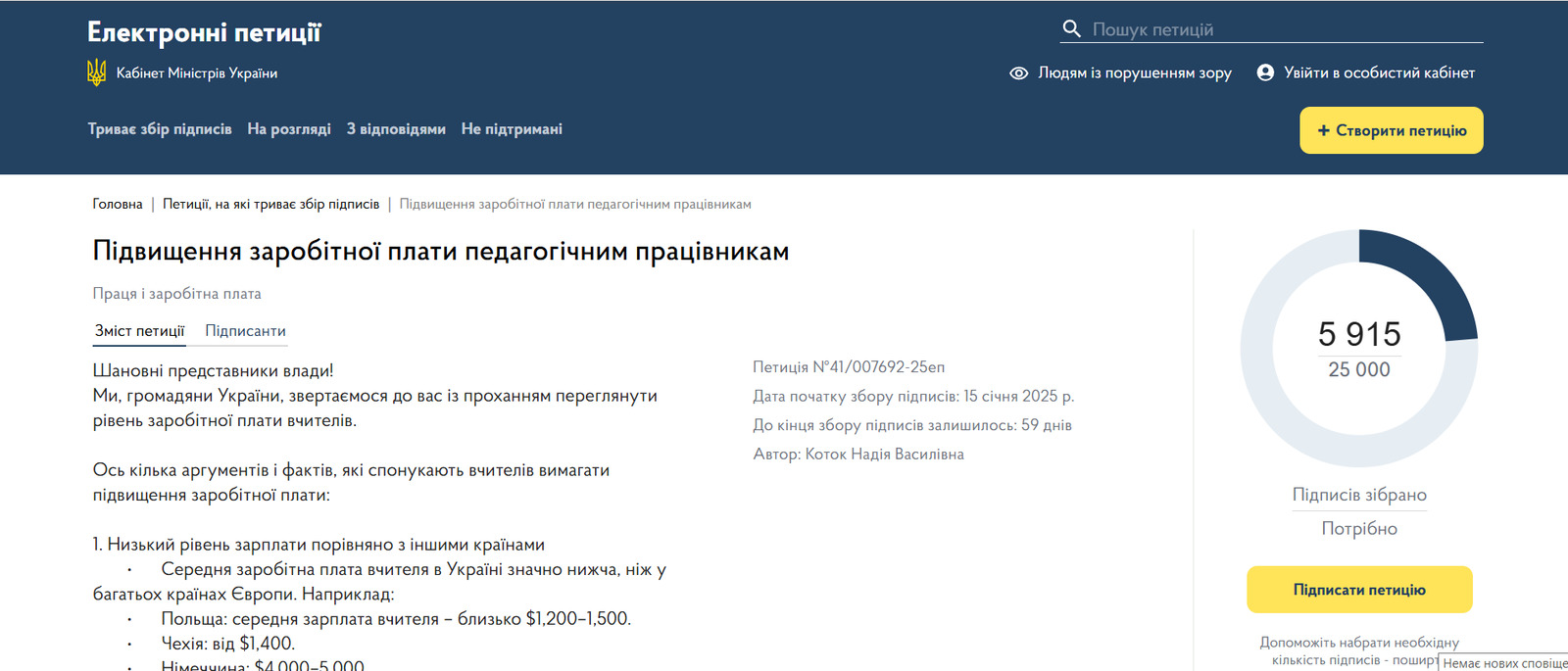
Task: Open Увійти в особистий кабінет login
Action: pos(1379,73)
